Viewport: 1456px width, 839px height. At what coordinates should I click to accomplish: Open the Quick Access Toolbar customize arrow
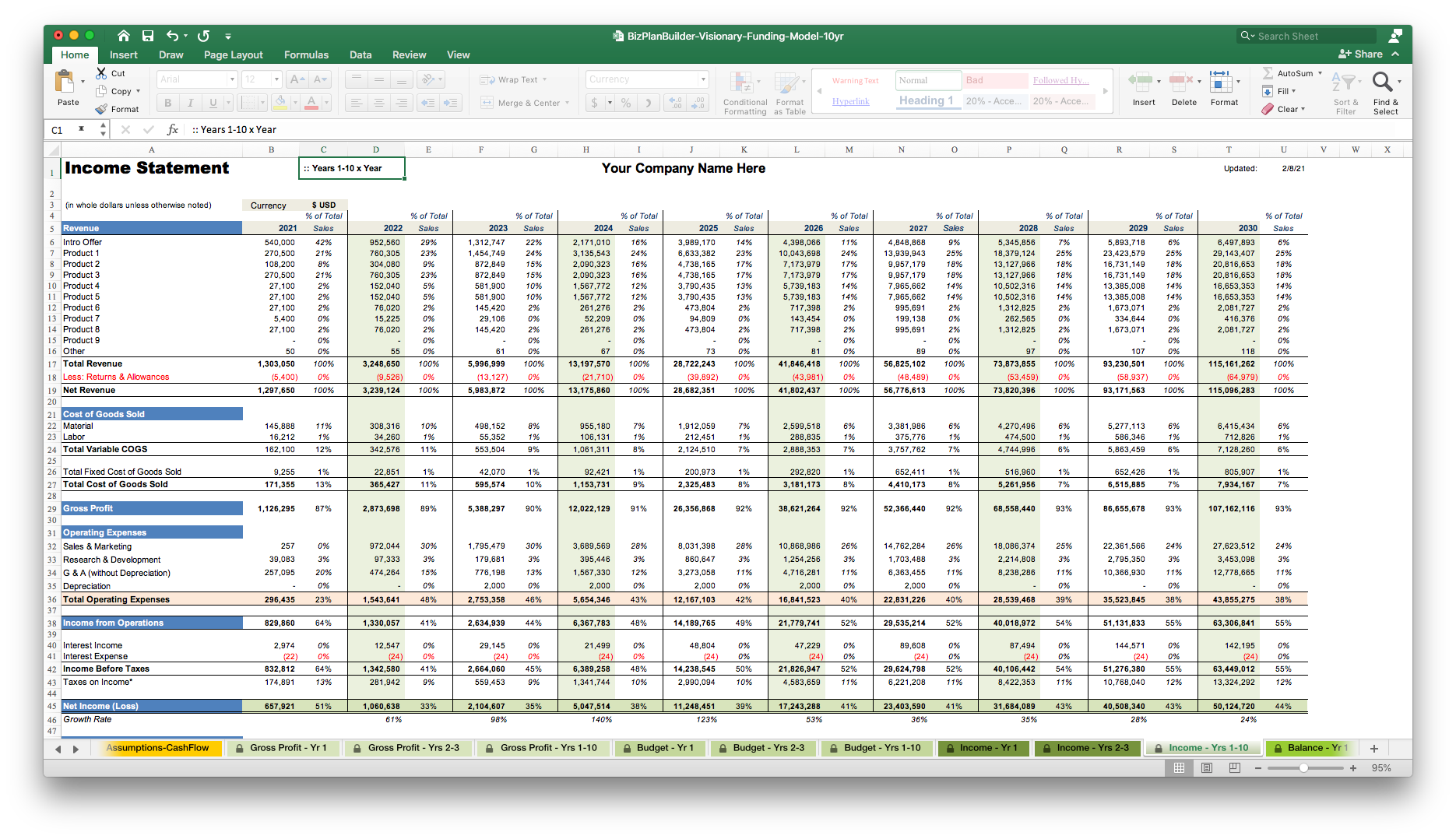228,36
